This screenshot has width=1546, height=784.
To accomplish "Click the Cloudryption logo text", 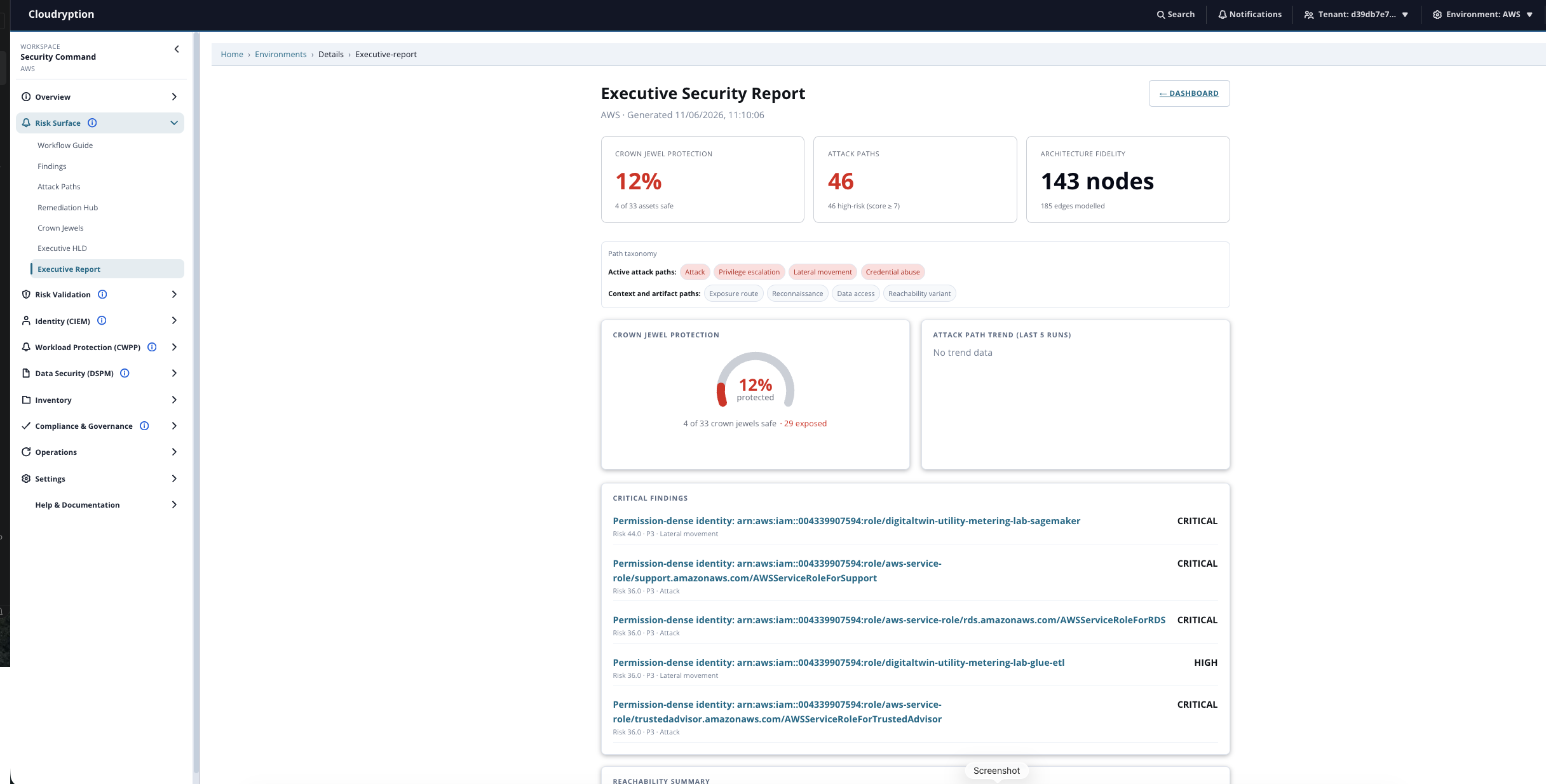I will click(x=61, y=15).
